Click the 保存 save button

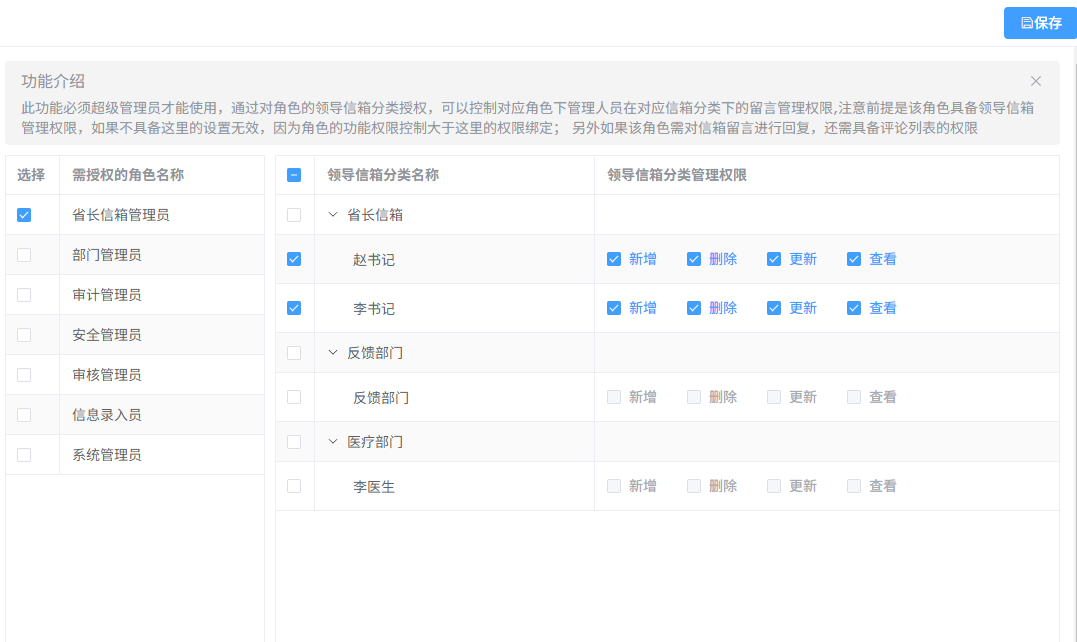coord(1040,23)
